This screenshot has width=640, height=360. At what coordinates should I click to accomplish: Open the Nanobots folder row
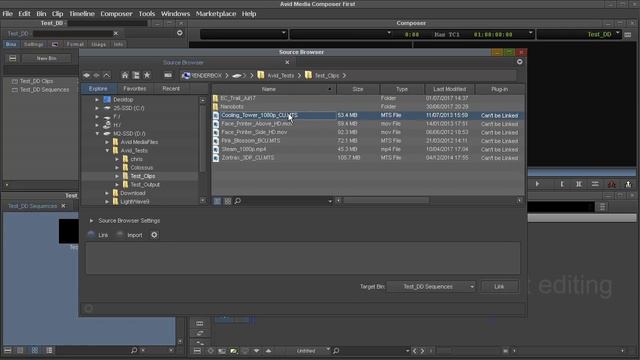point(367,107)
